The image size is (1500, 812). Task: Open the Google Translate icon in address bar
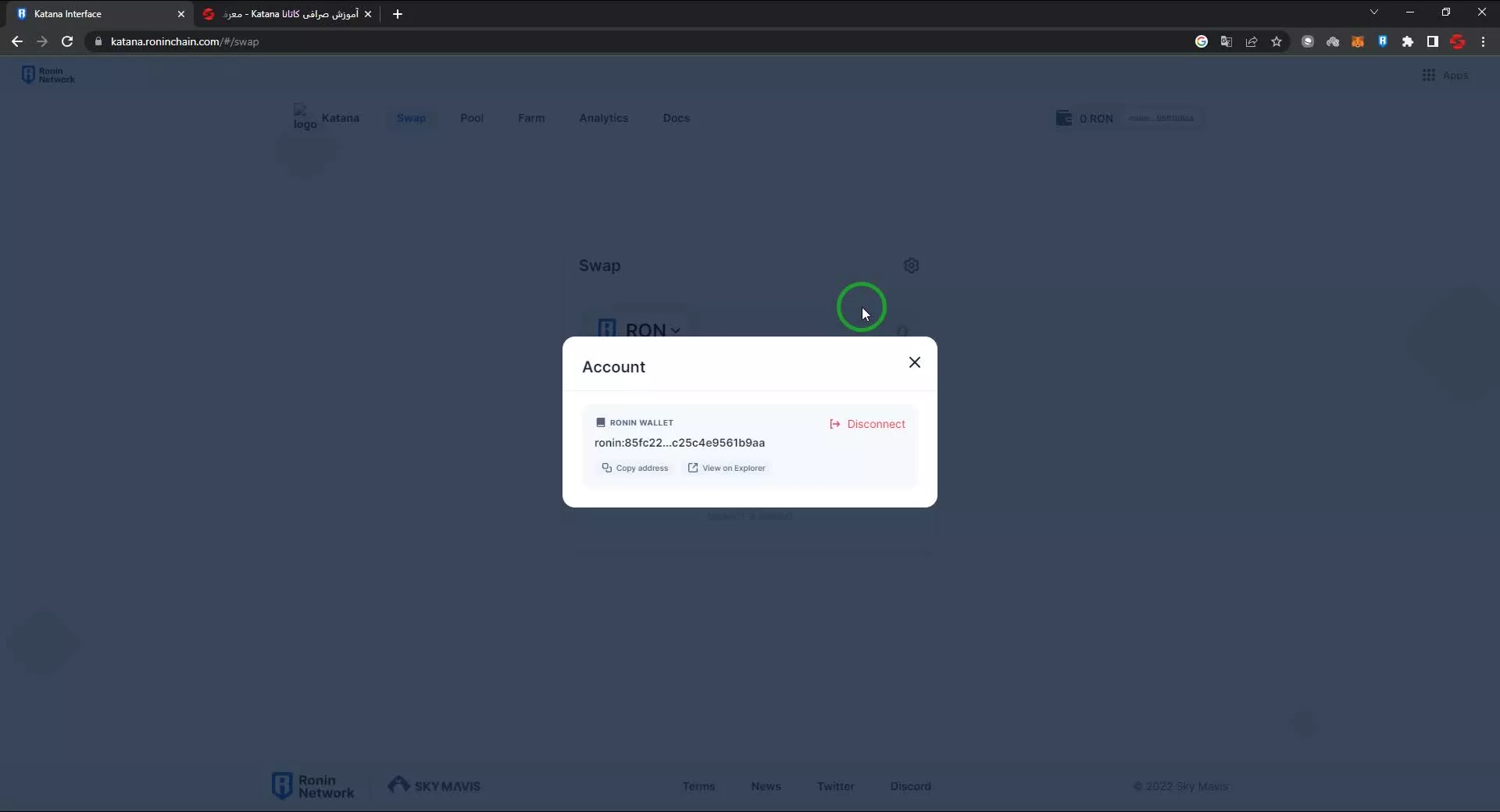click(x=1227, y=41)
